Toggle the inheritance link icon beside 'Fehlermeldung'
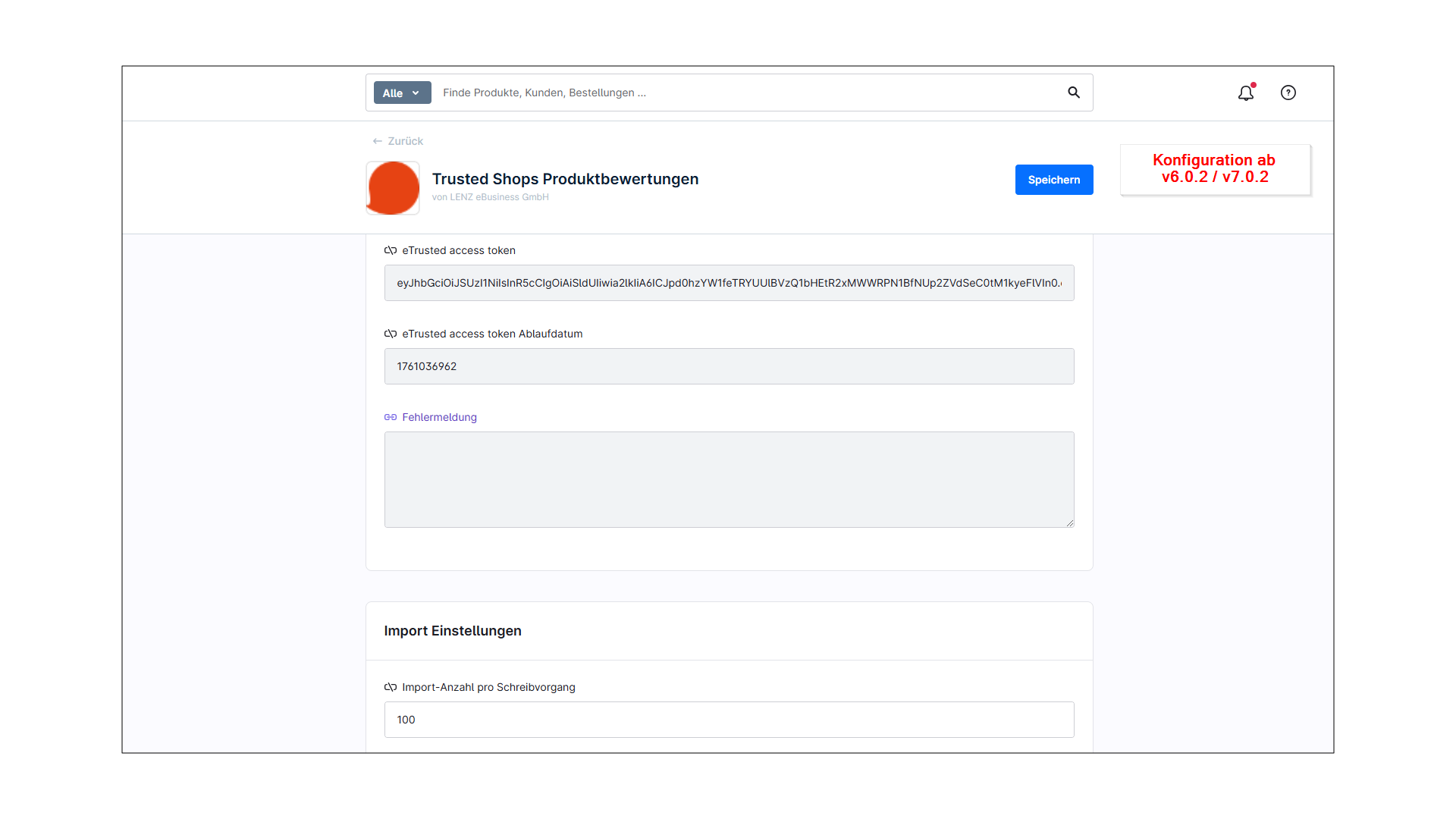Image resolution: width=1456 pixels, height=819 pixels. pyautogui.click(x=391, y=417)
